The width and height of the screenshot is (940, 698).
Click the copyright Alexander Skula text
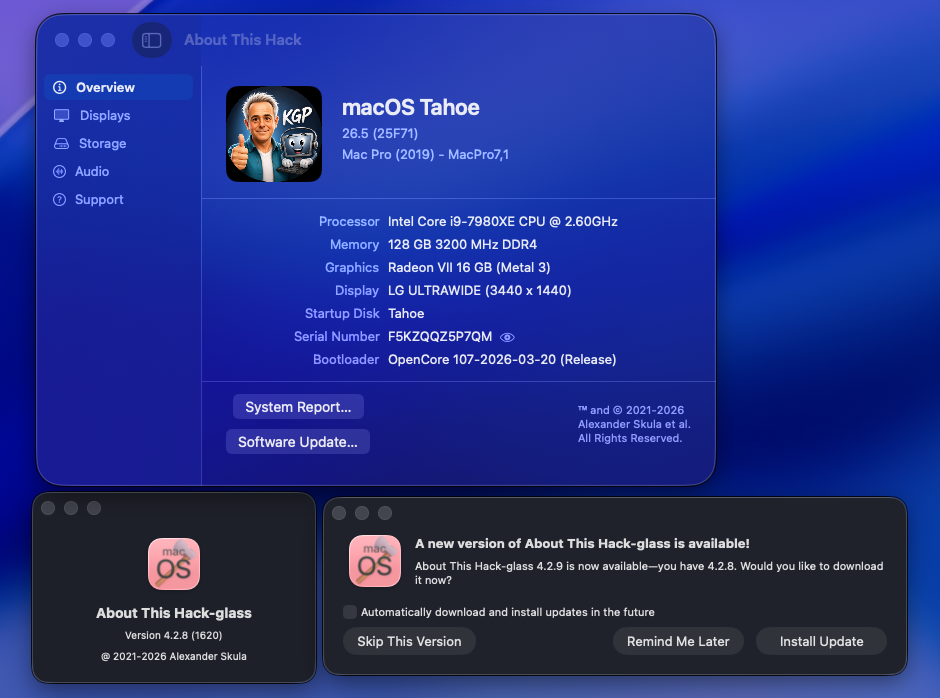click(634, 424)
